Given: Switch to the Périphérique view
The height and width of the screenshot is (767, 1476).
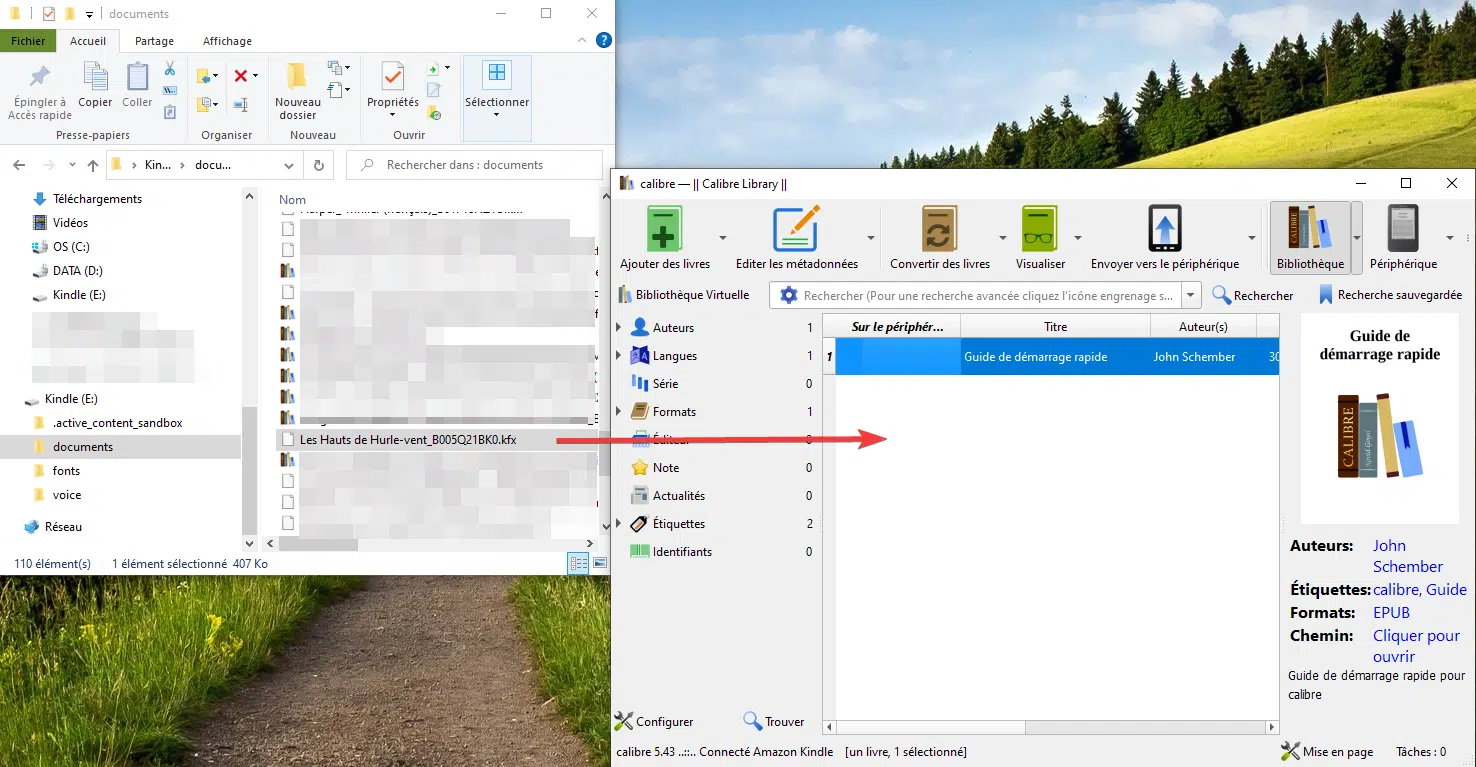Looking at the screenshot, I should [1403, 238].
